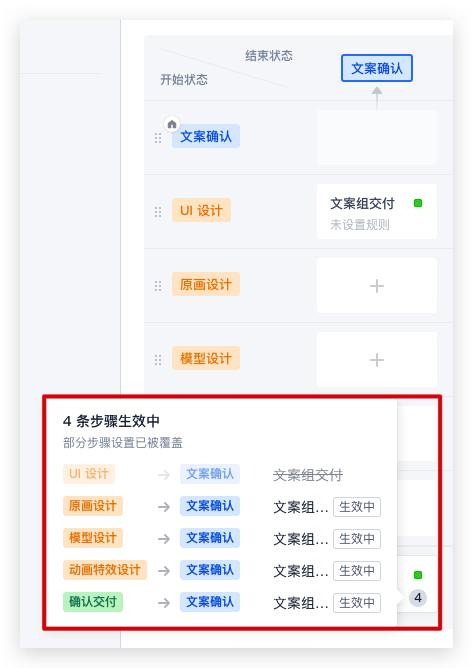Click drag handle beside 模型设计 row
The image size is (473, 668).
[x=158, y=360]
